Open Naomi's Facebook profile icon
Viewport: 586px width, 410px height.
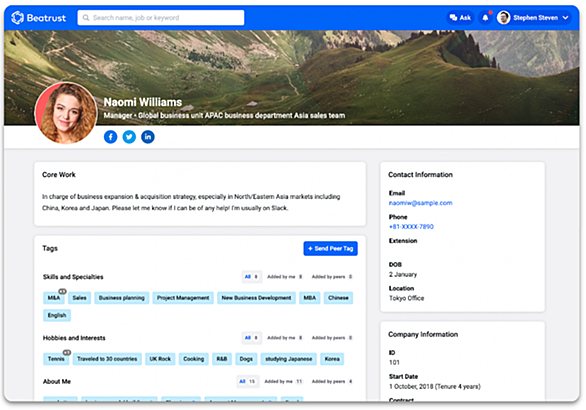click(x=110, y=137)
